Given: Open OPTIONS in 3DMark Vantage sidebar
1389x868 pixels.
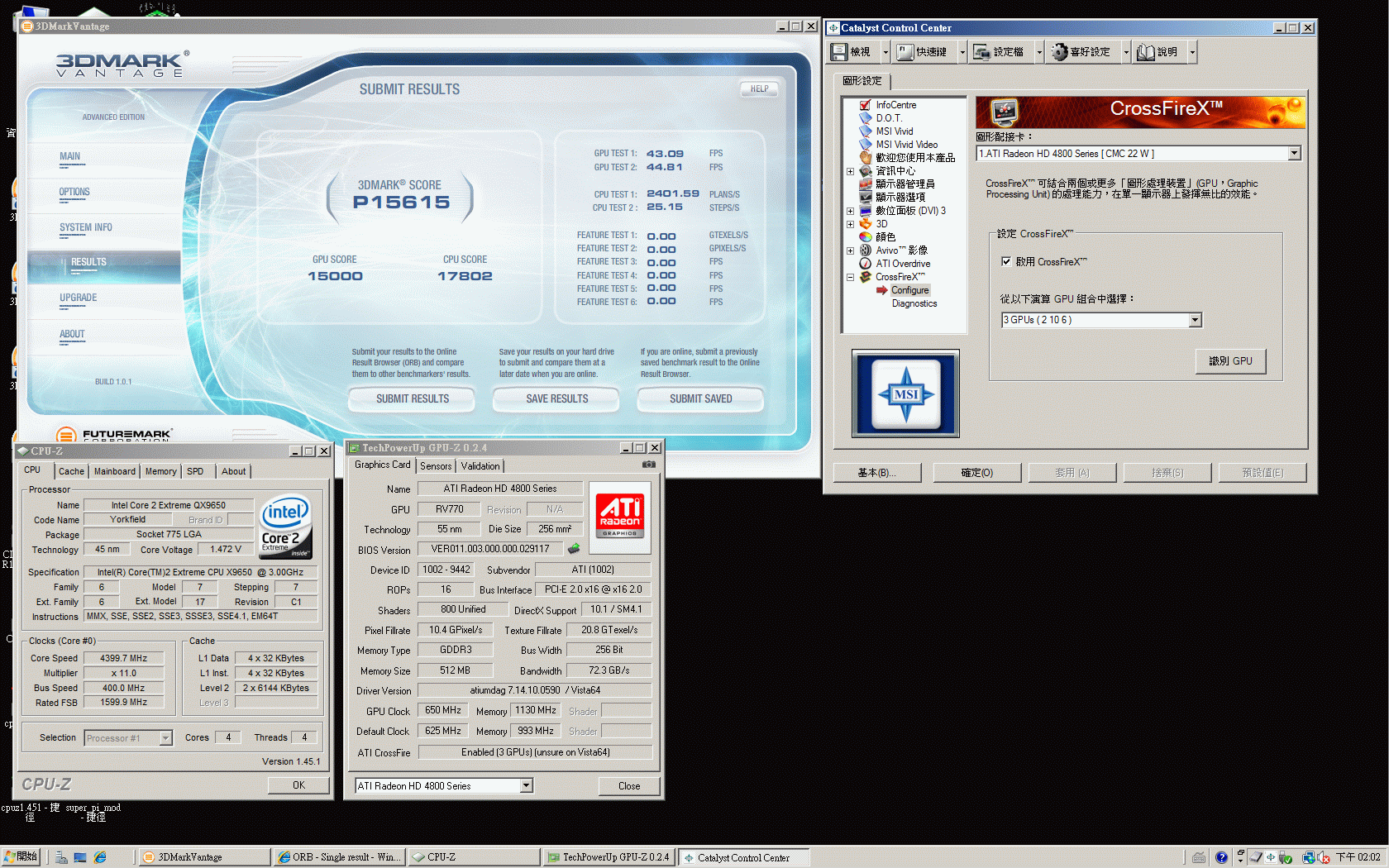Looking at the screenshot, I should click(x=74, y=192).
